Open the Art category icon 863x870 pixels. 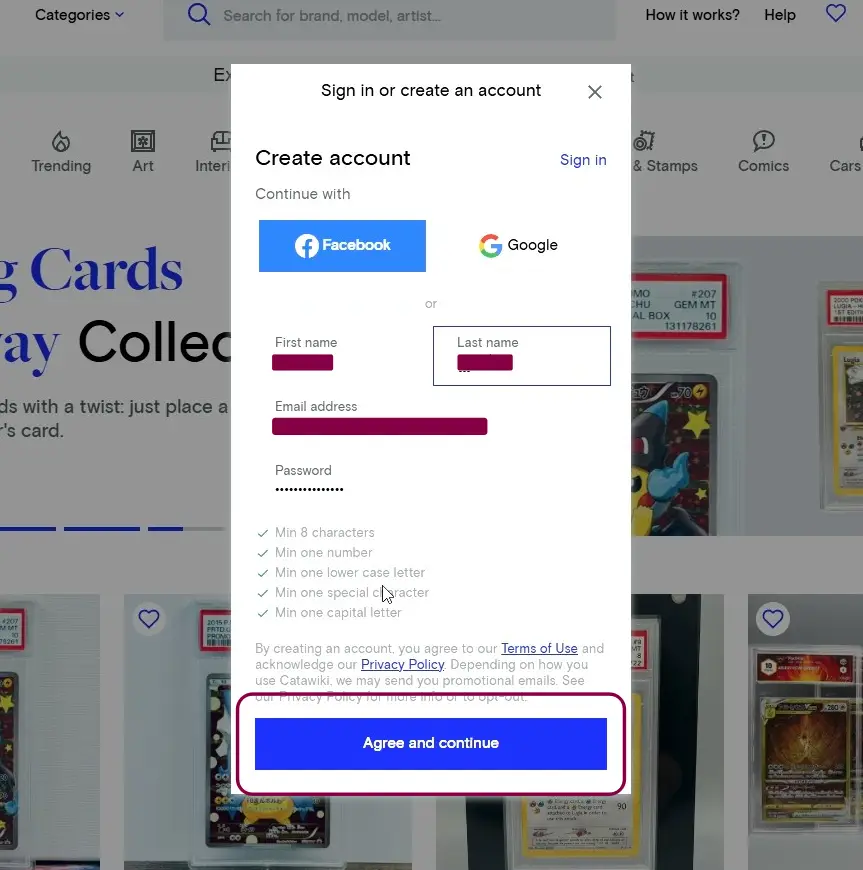[x=143, y=141]
